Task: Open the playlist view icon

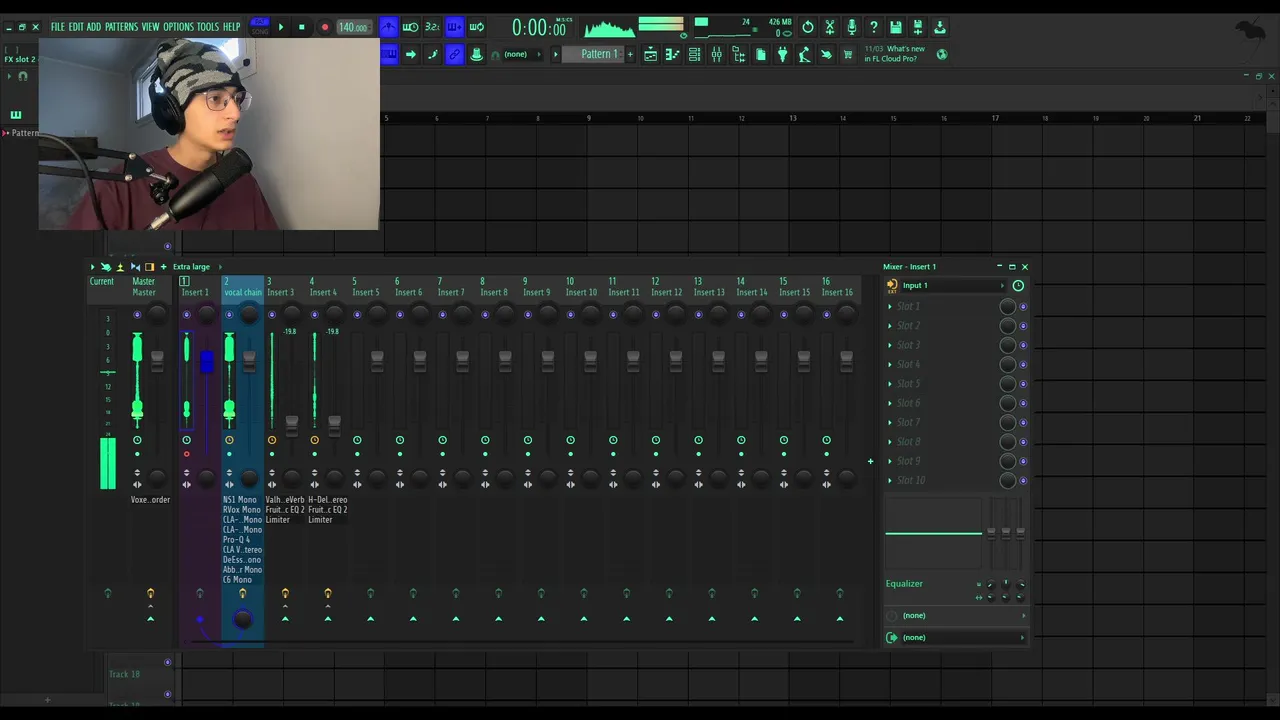Action: (650, 54)
